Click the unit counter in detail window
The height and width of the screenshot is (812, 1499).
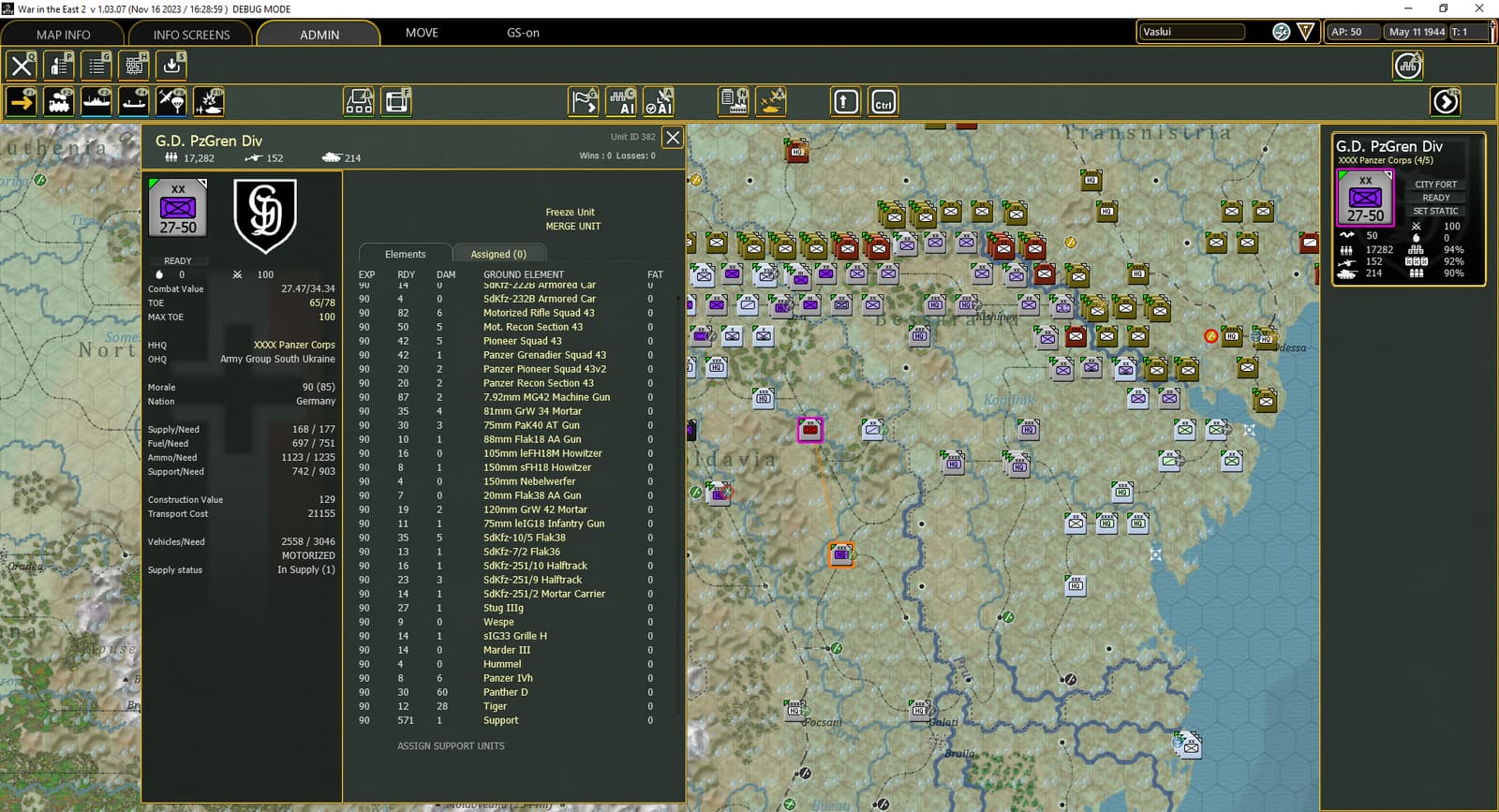click(x=178, y=209)
